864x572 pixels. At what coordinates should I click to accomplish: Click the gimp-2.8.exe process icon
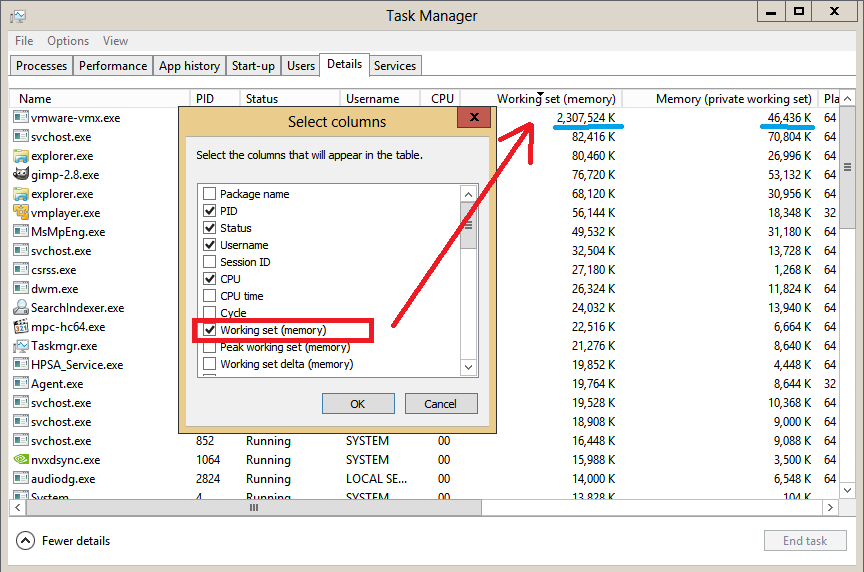tap(21, 175)
